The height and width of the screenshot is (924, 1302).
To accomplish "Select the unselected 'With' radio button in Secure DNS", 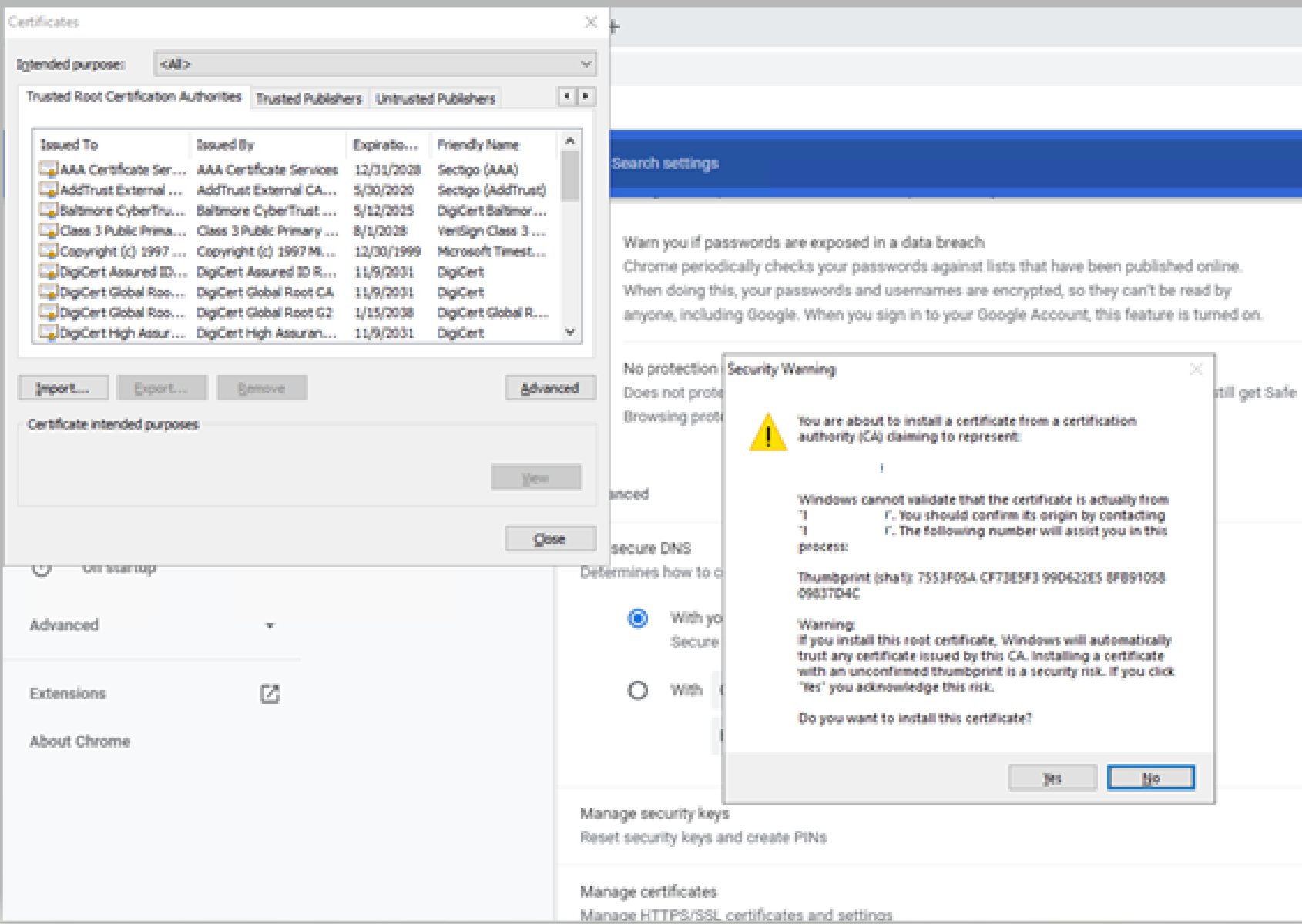I will pyautogui.click(x=638, y=690).
